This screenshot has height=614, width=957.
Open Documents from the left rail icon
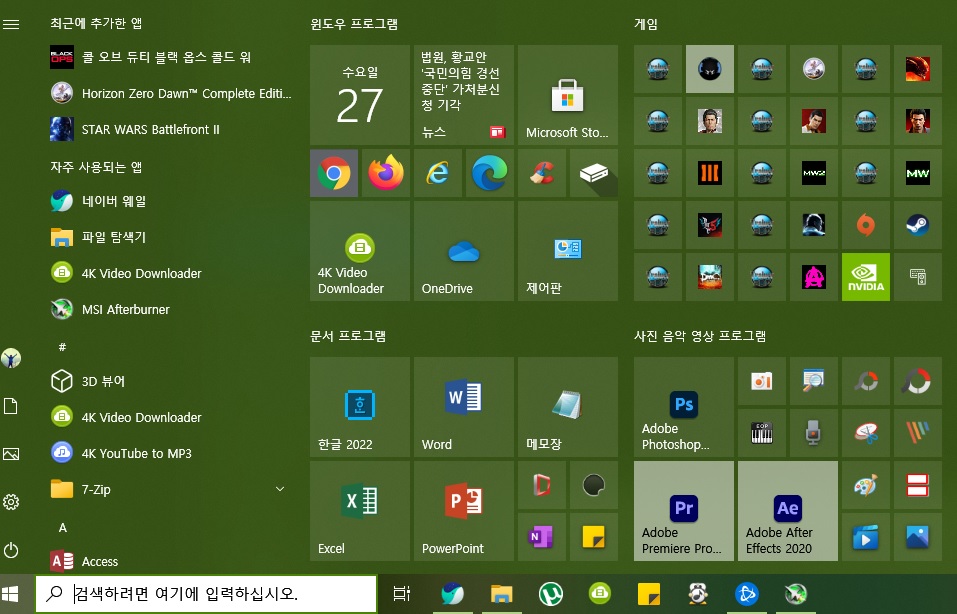[x=11, y=406]
